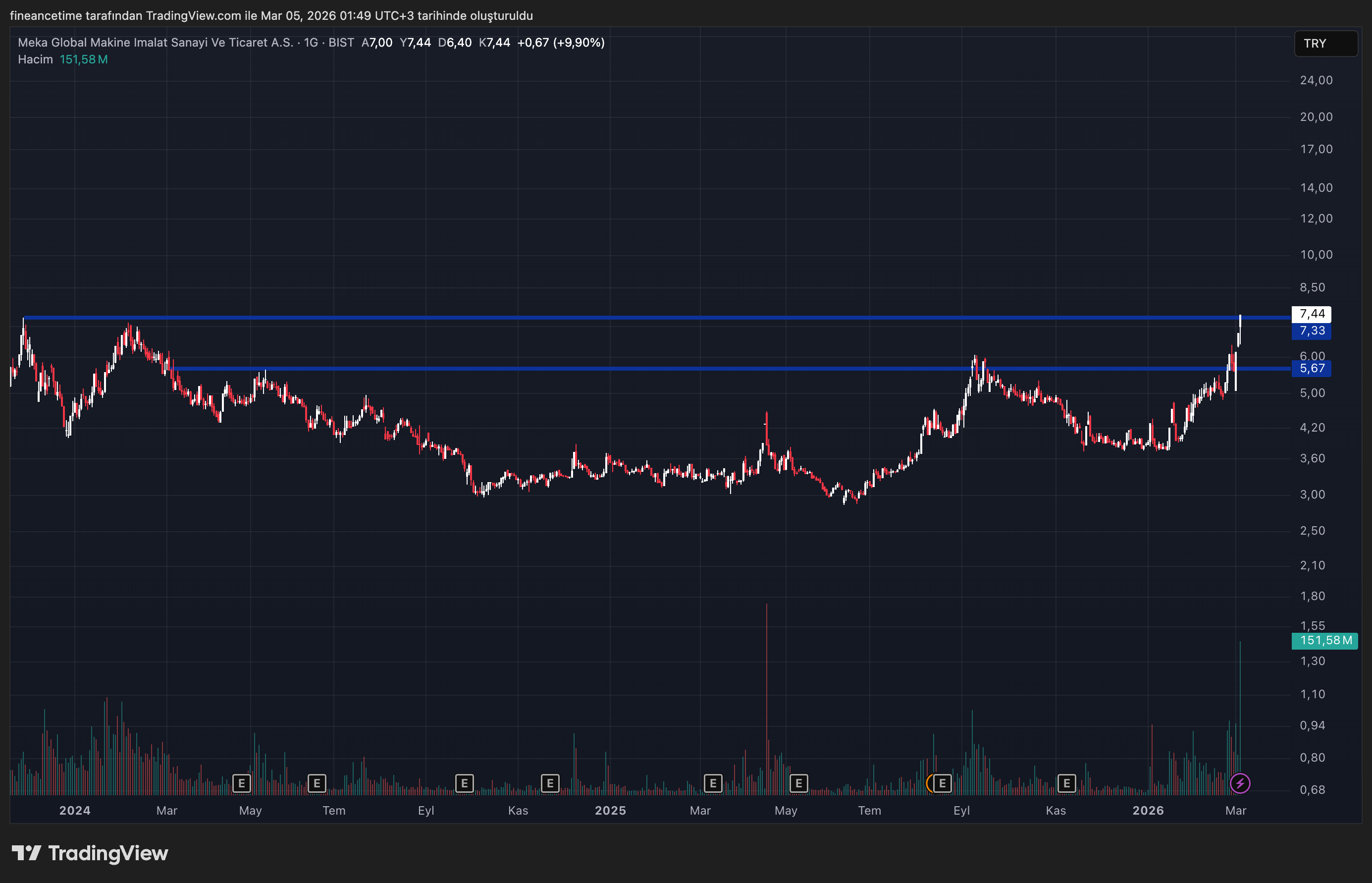Open the E earnings marker between Eyl and Kas 2024
This screenshot has height=883, width=1372.
464,783
